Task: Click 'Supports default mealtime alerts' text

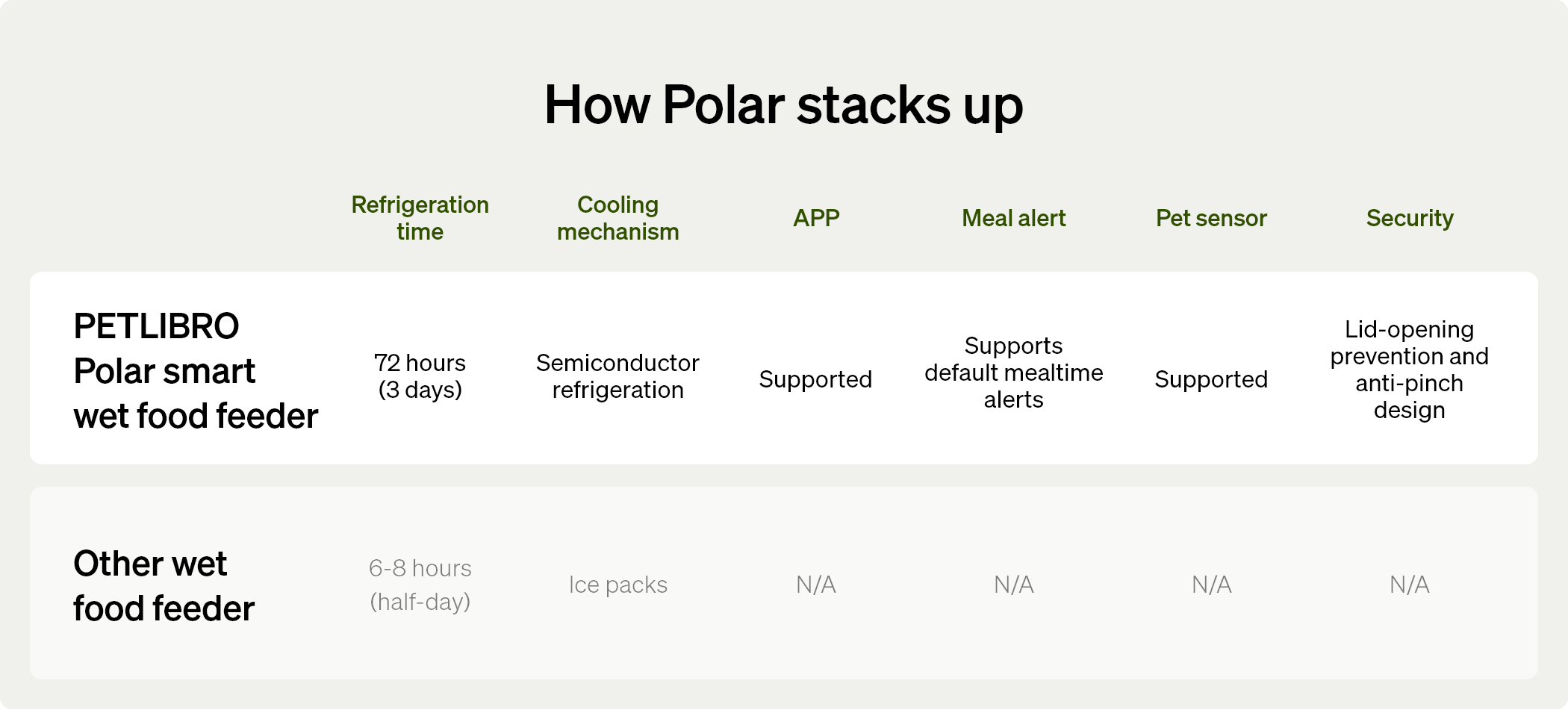Action: (1013, 373)
